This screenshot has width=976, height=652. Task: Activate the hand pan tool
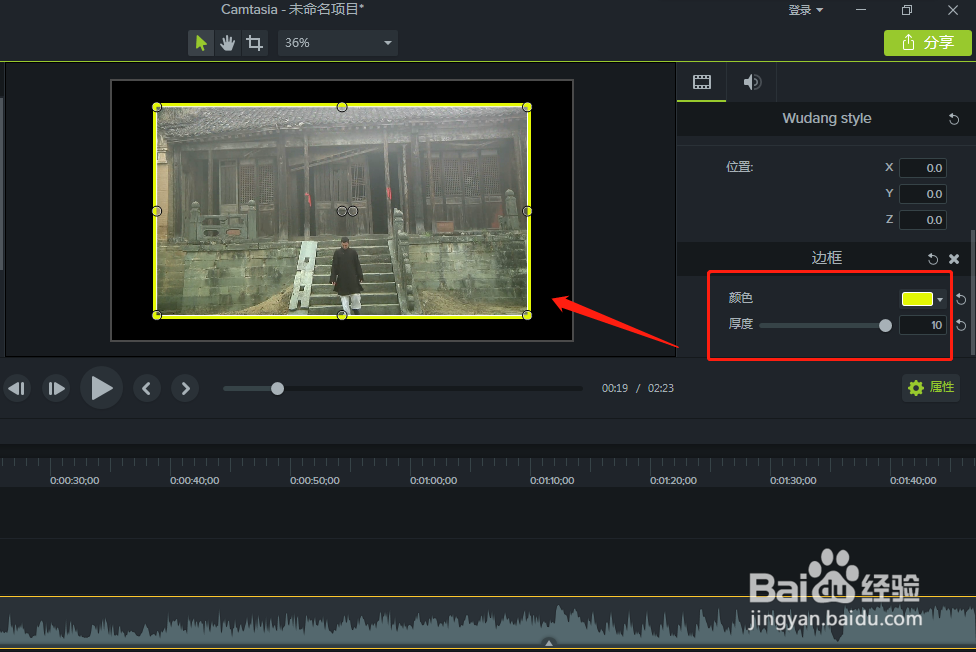click(x=227, y=43)
